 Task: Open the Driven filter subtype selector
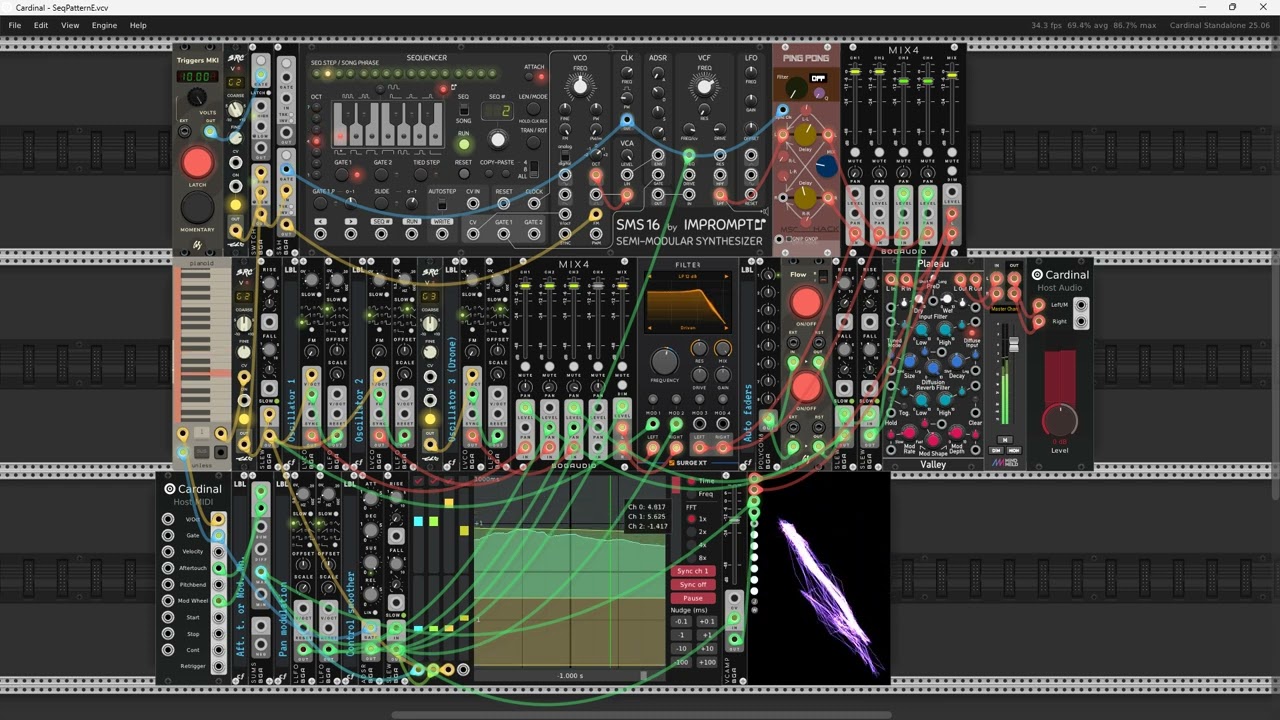pos(688,327)
